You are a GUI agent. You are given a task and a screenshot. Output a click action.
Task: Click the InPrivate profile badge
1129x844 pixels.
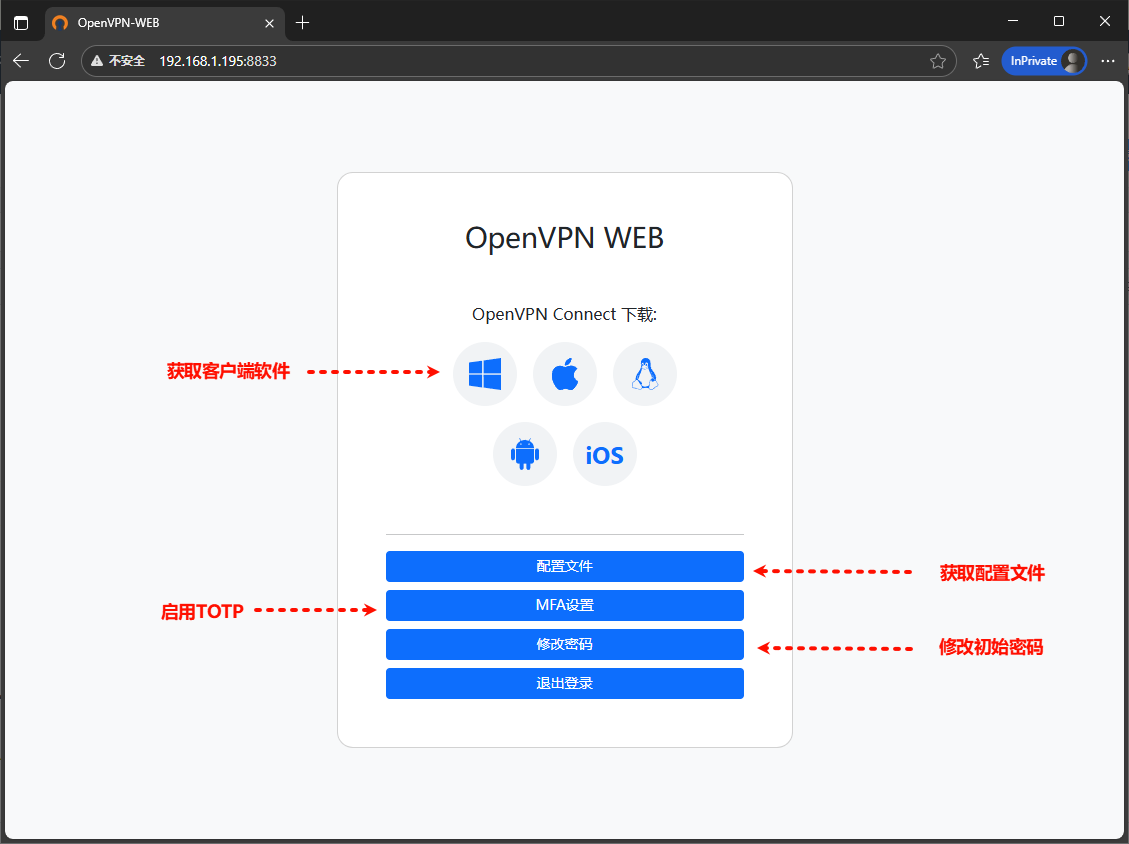[x=1044, y=61]
